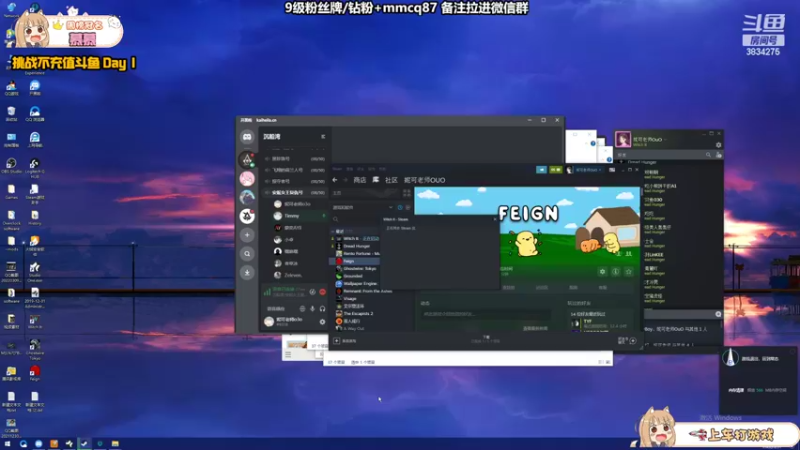Open Feign desktop shortcut
800x450 pixels.
tap(35, 373)
